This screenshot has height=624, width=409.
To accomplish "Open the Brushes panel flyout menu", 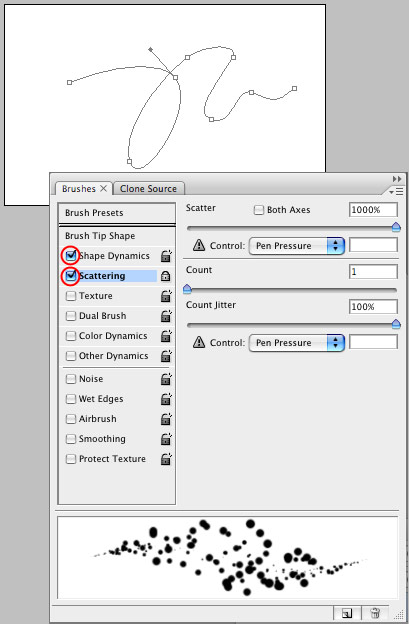I will click(x=396, y=192).
